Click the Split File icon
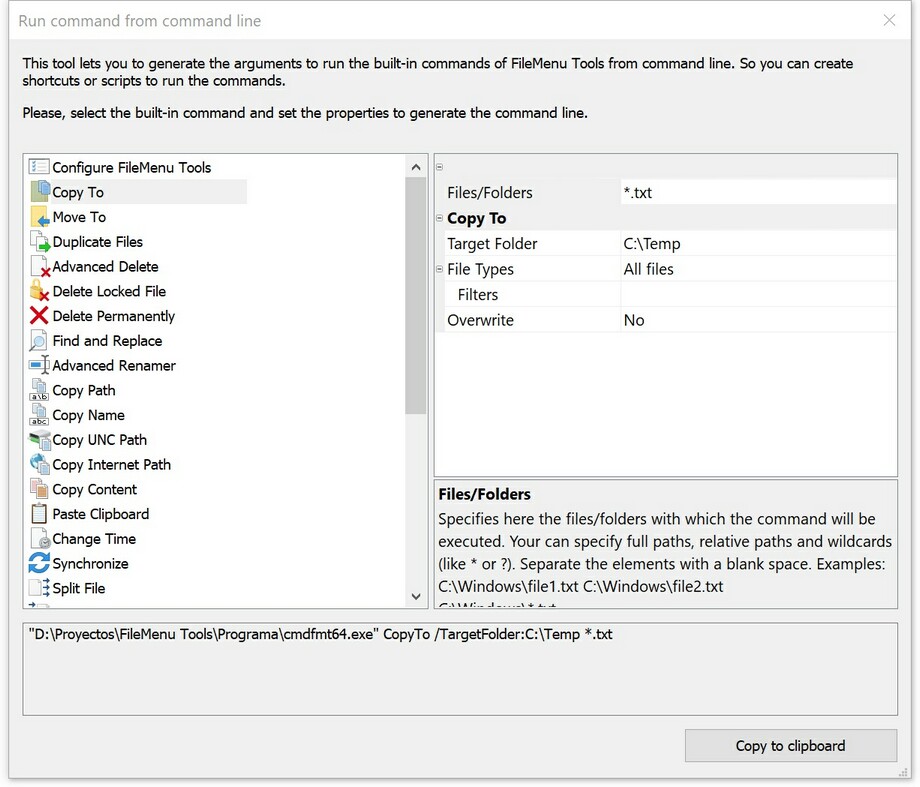 [39, 588]
